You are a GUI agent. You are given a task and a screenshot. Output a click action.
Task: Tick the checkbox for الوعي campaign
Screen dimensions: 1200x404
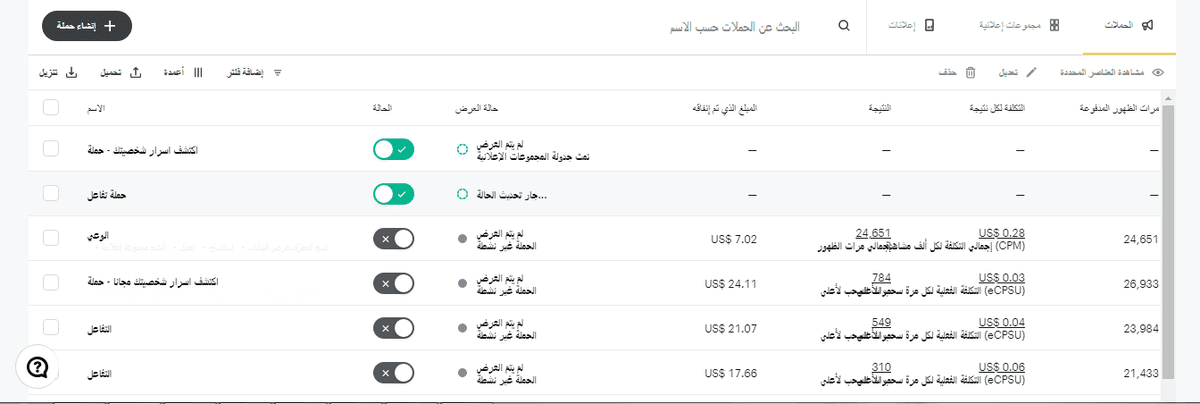pyautogui.click(x=52, y=239)
